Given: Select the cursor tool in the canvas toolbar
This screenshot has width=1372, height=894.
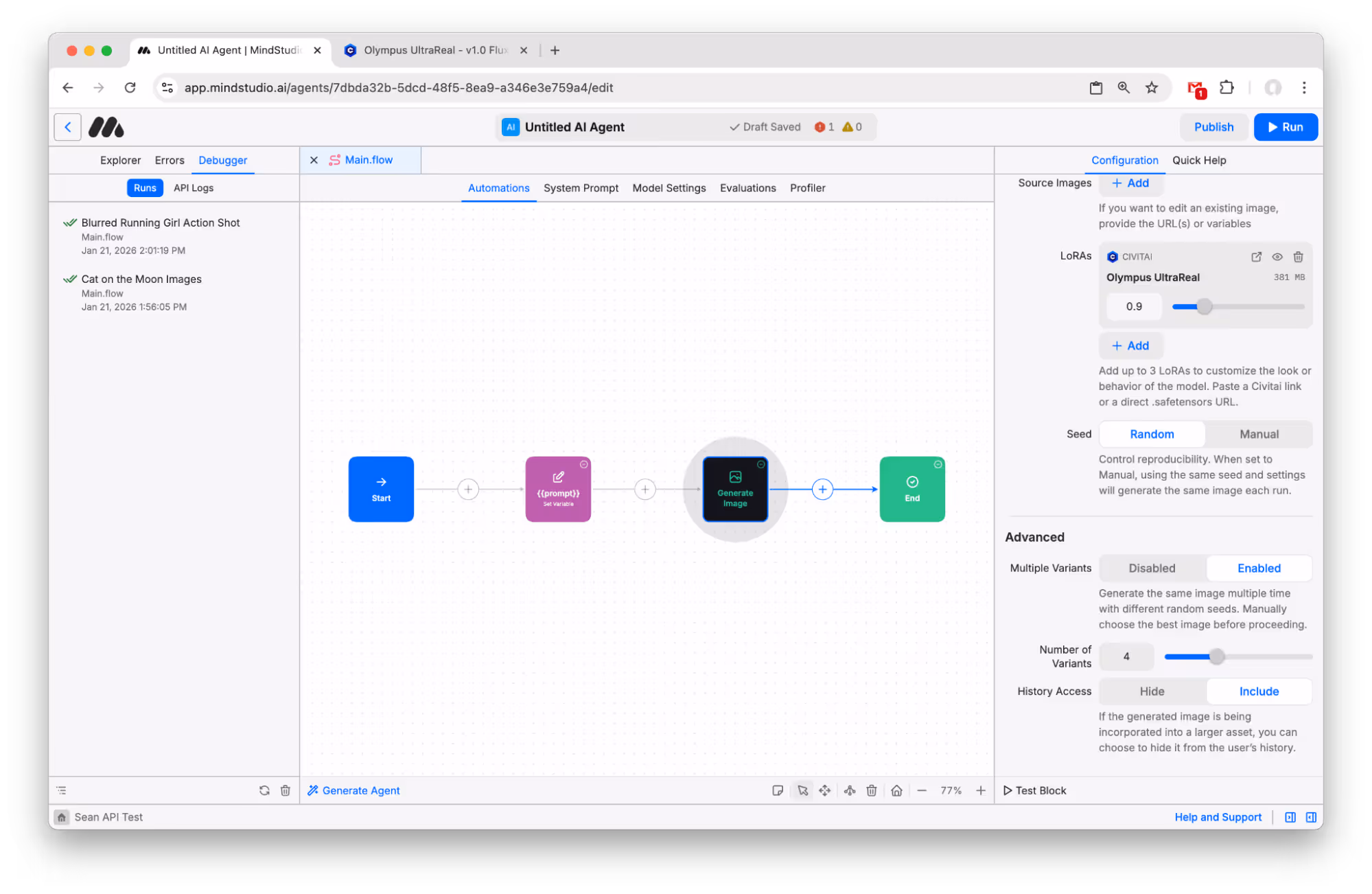Looking at the screenshot, I should [802, 790].
